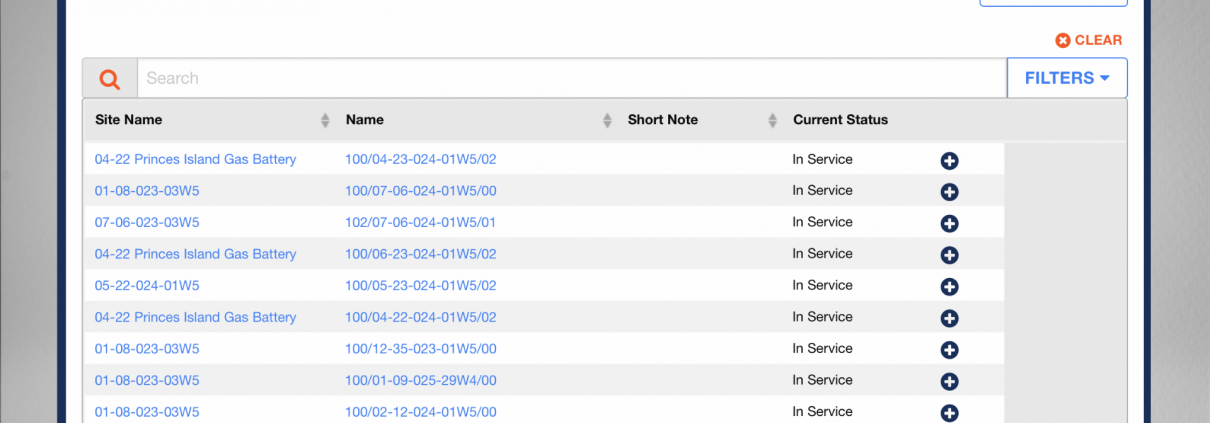This screenshot has width=1210, height=423.
Task: Click the CLEAR button
Action: click(1089, 40)
